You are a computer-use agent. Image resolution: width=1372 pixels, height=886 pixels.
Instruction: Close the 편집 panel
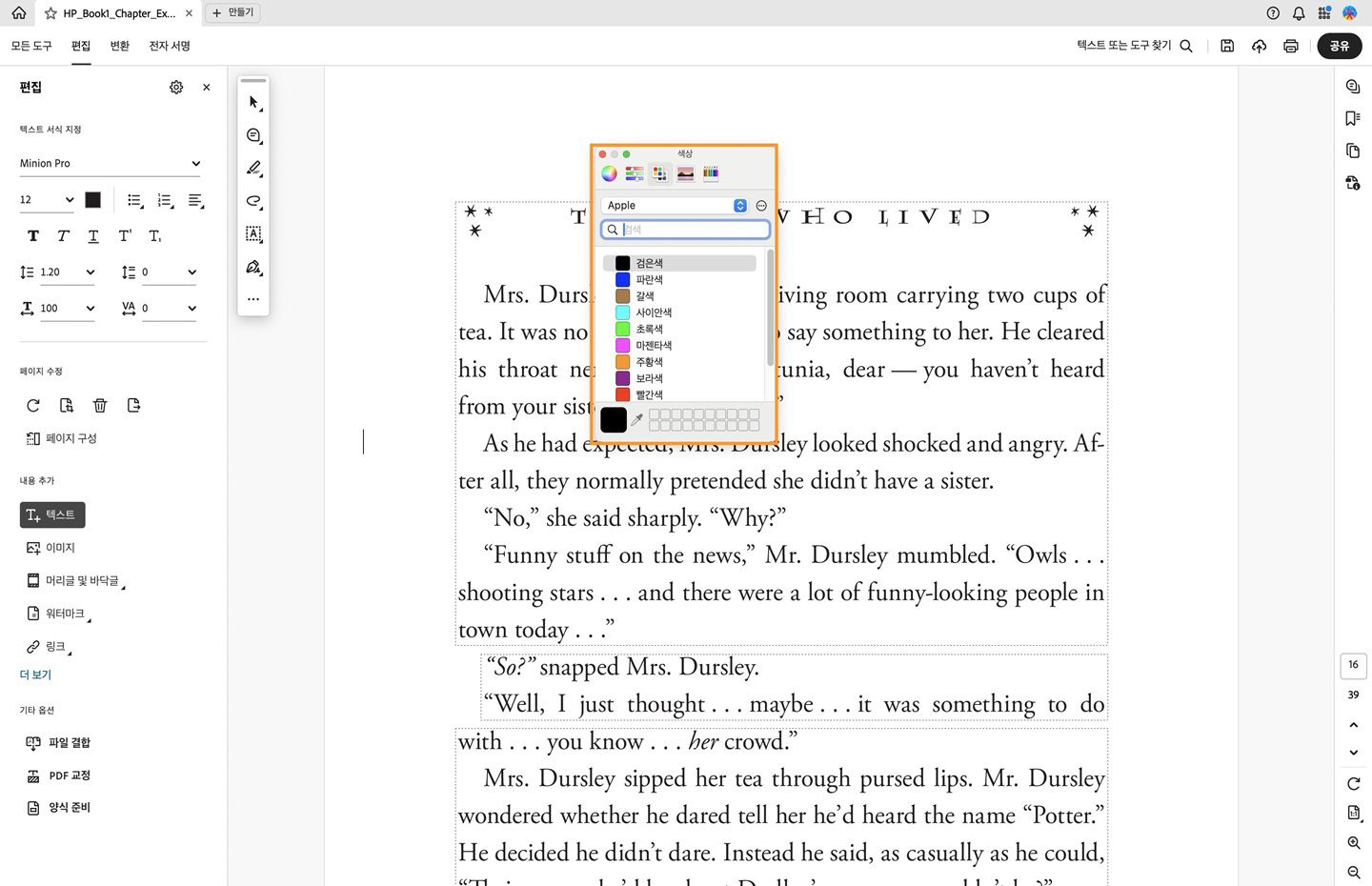(207, 87)
